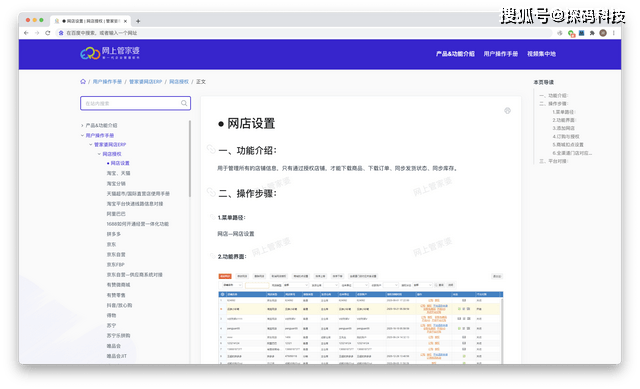The height and width of the screenshot is (389, 640).
Task: Open 得物 sidebar page
Action: (111, 316)
